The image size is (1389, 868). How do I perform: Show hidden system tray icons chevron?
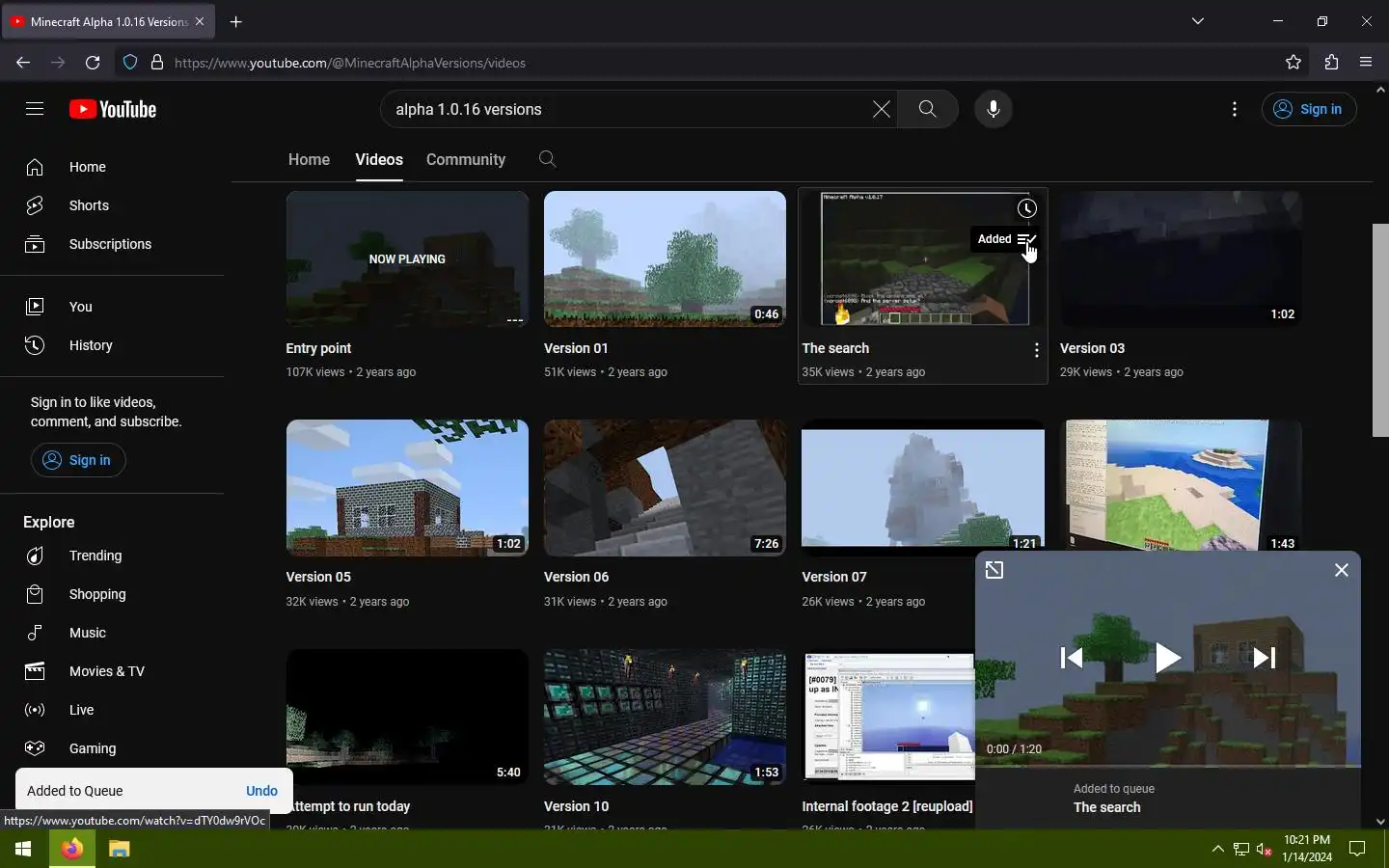1217,849
